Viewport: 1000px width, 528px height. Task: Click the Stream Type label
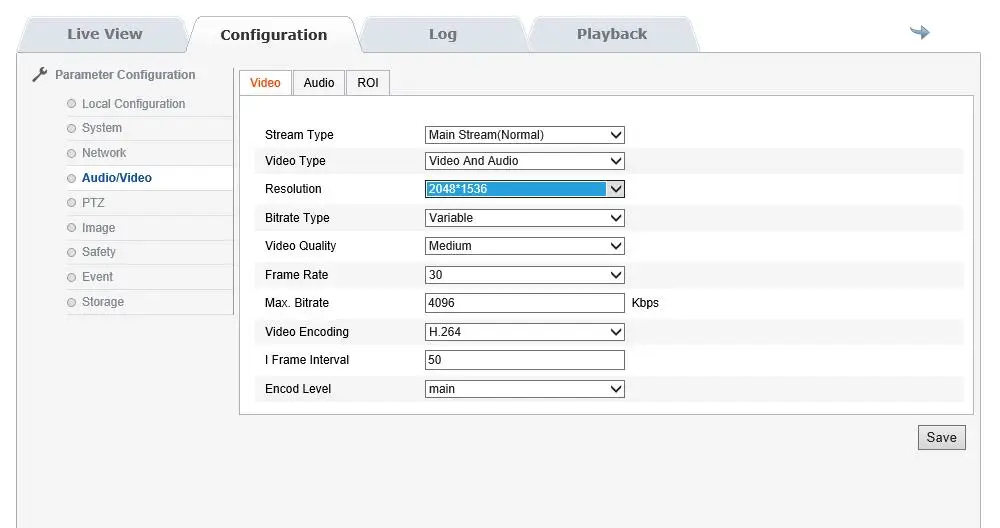click(299, 135)
